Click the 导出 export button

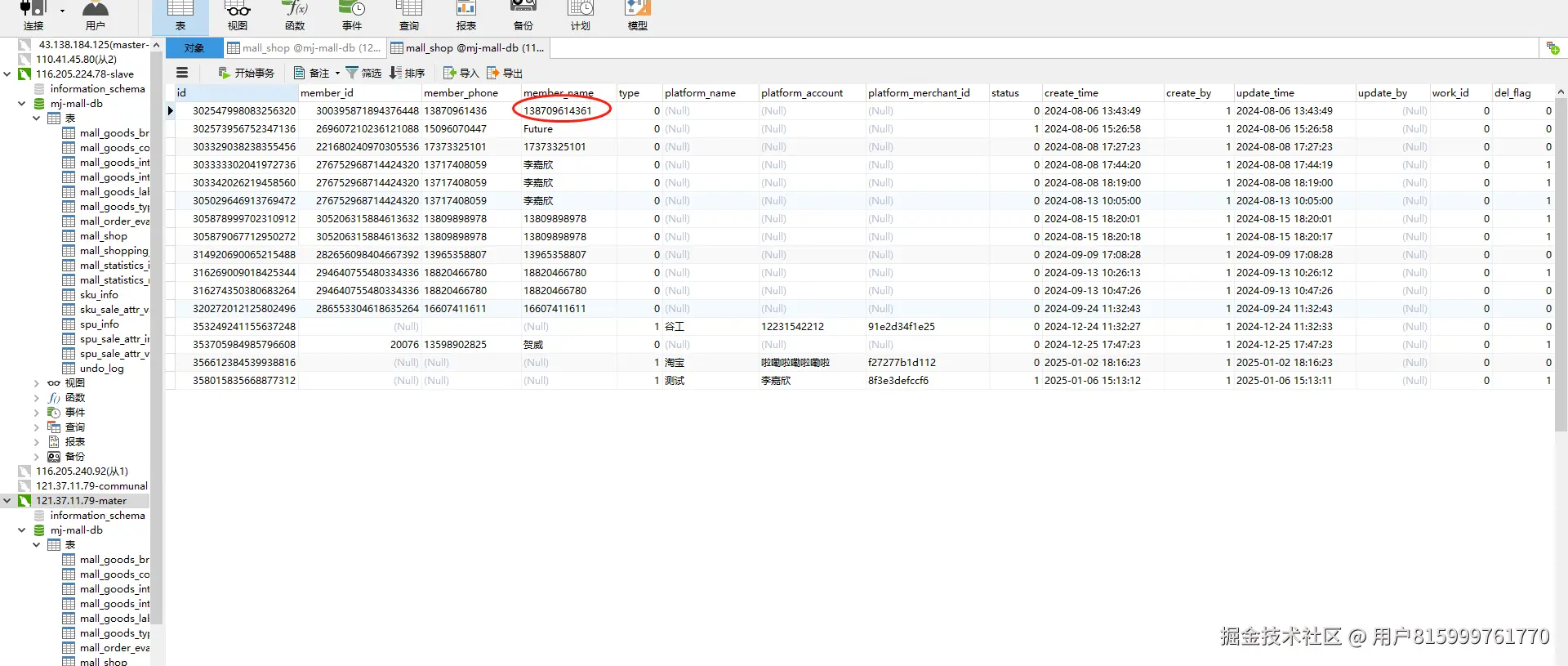pos(504,73)
